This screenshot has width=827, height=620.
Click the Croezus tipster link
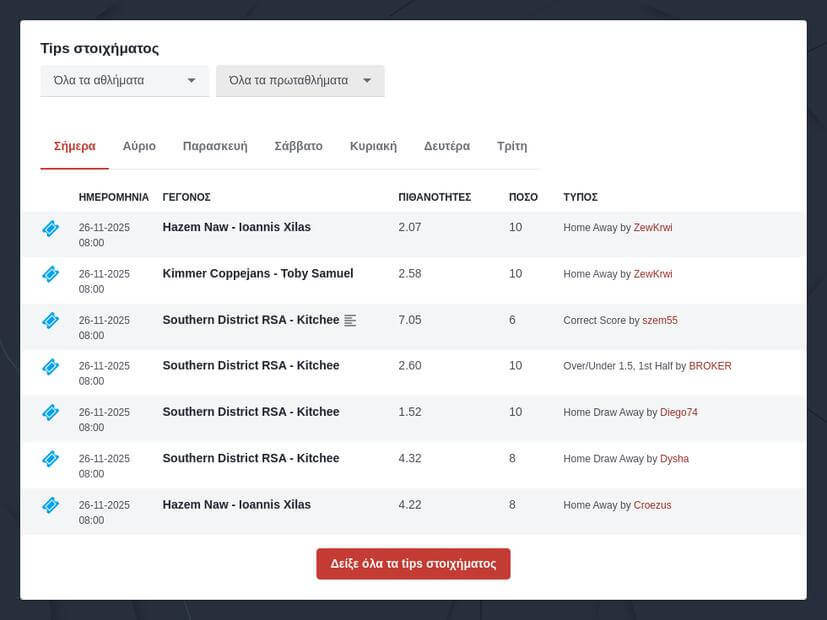click(652, 505)
